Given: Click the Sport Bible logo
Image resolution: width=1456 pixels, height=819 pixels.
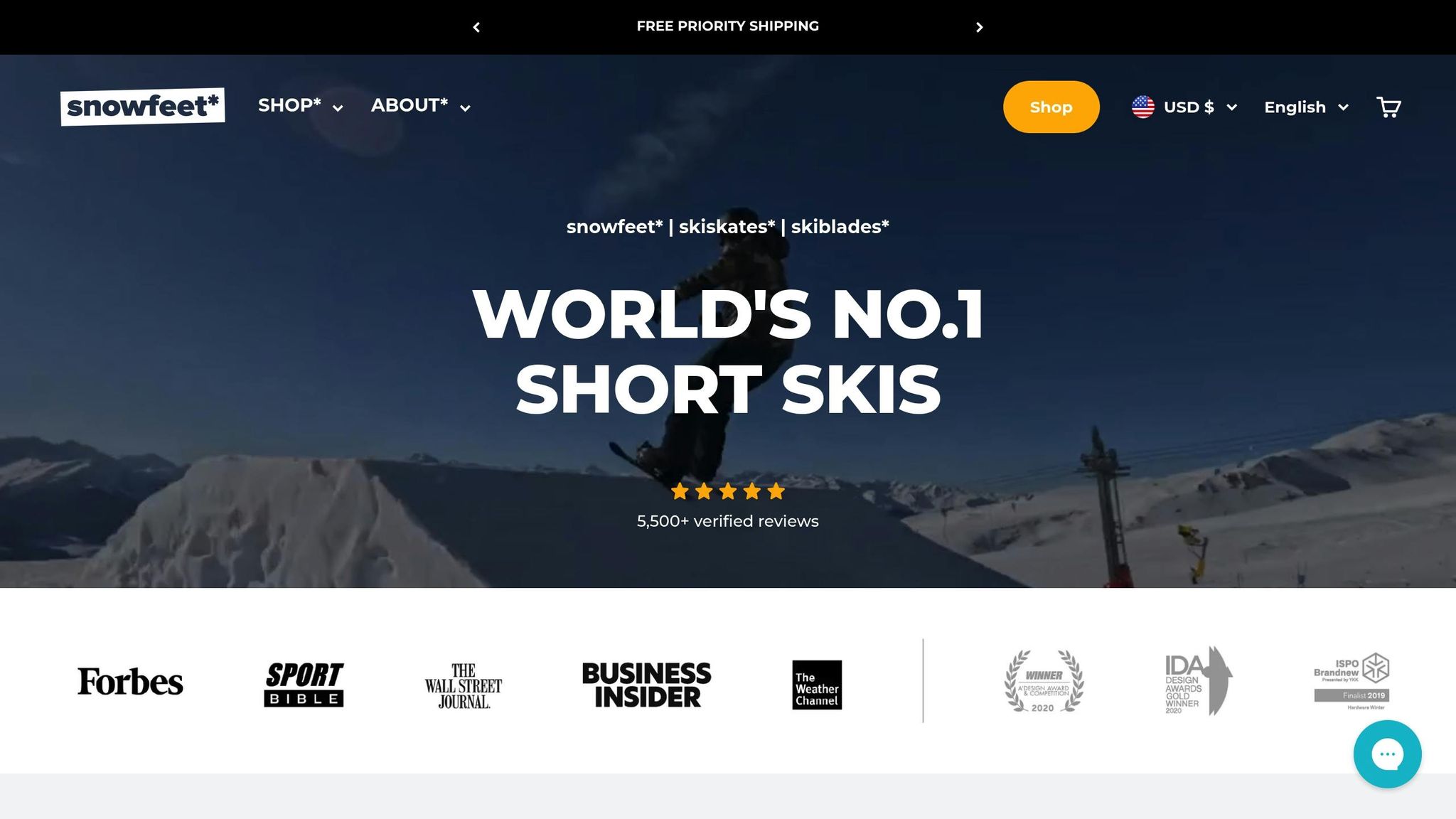Looking at the screenshot, I should (304, 684).
